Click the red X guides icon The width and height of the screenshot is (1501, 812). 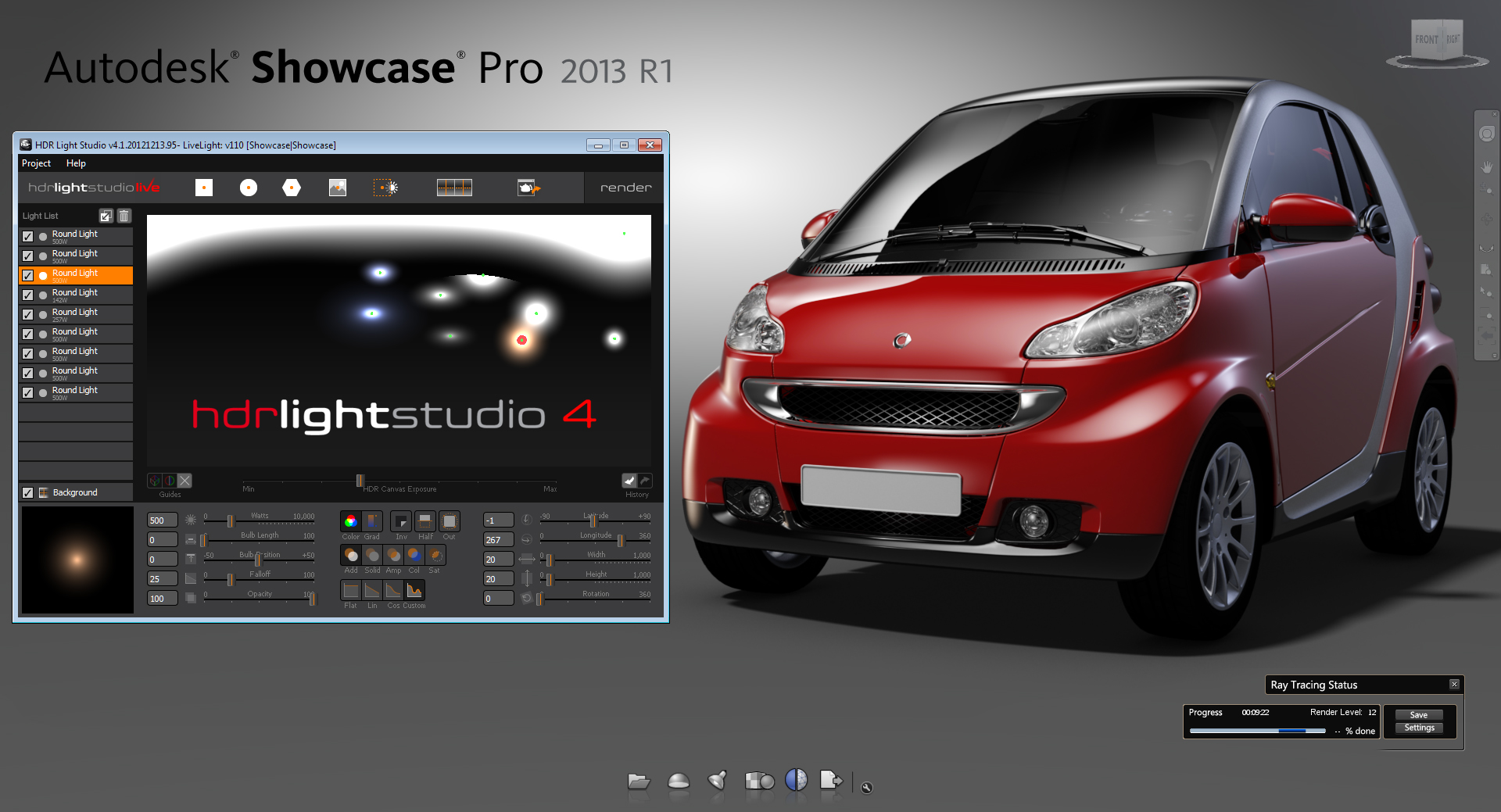tap(184, 481)
